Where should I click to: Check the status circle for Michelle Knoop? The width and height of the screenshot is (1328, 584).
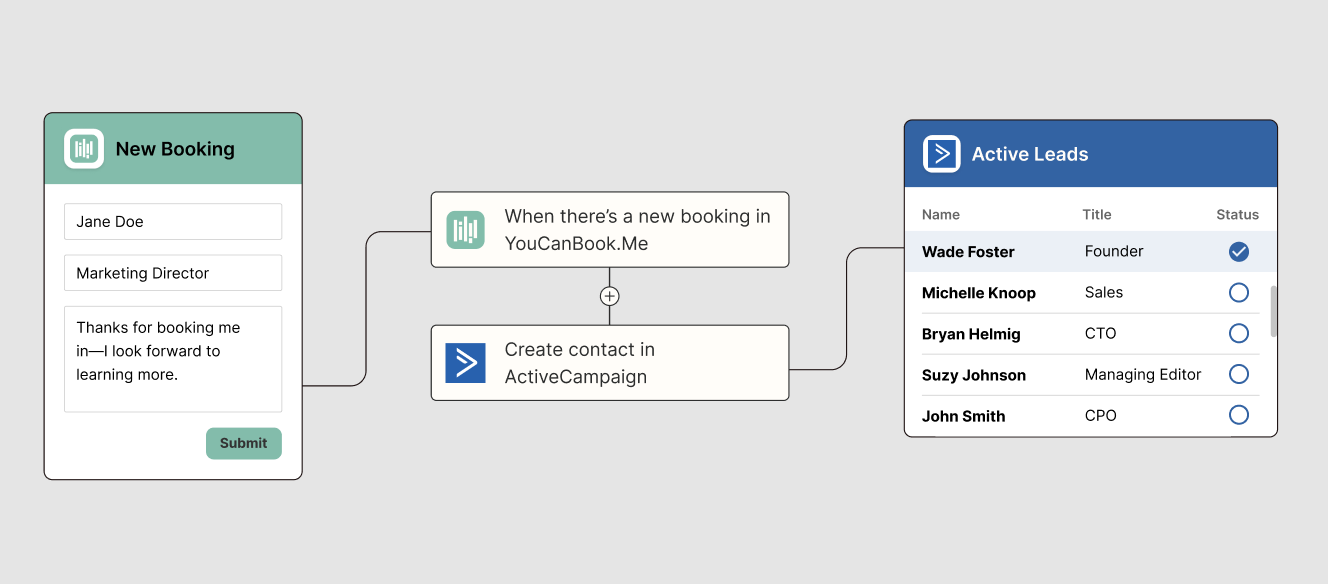click(1239, 293)
